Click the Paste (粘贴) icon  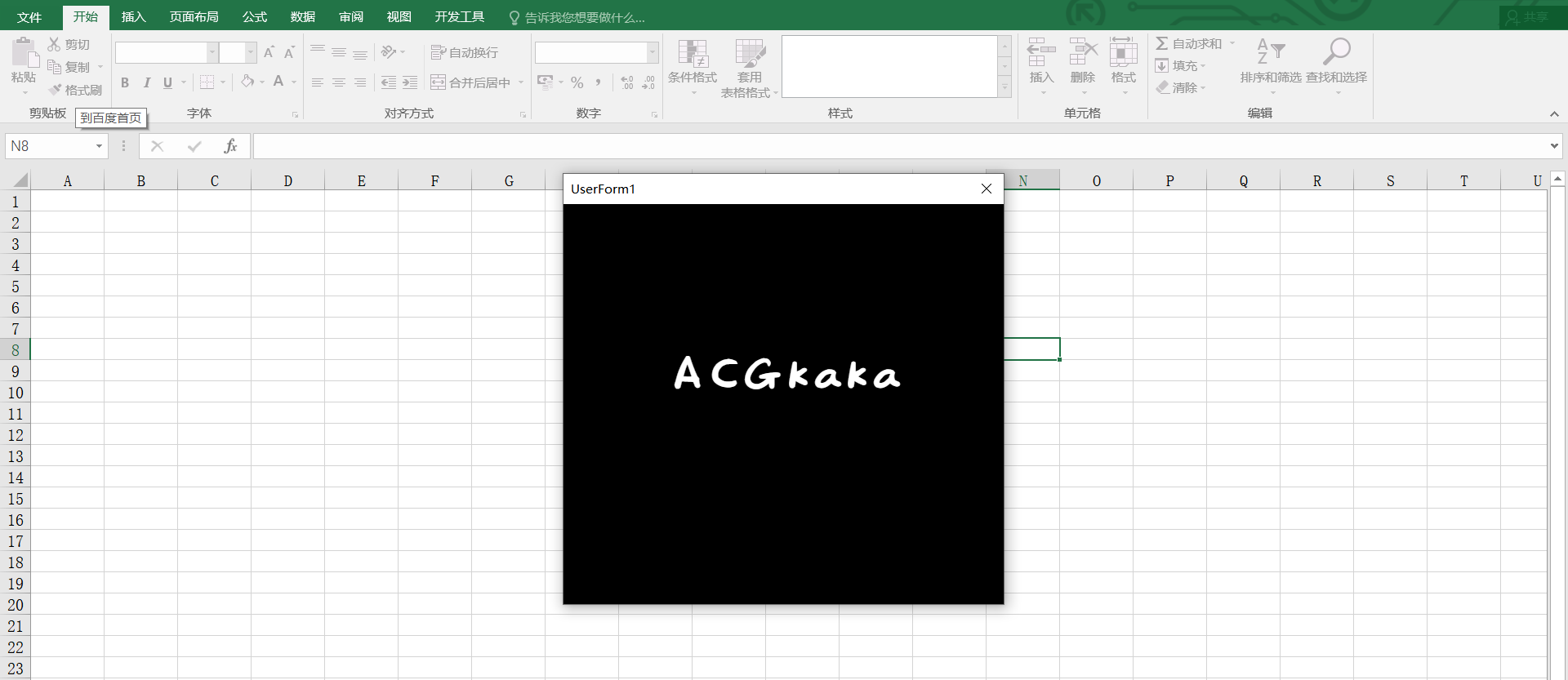[24, 52]
